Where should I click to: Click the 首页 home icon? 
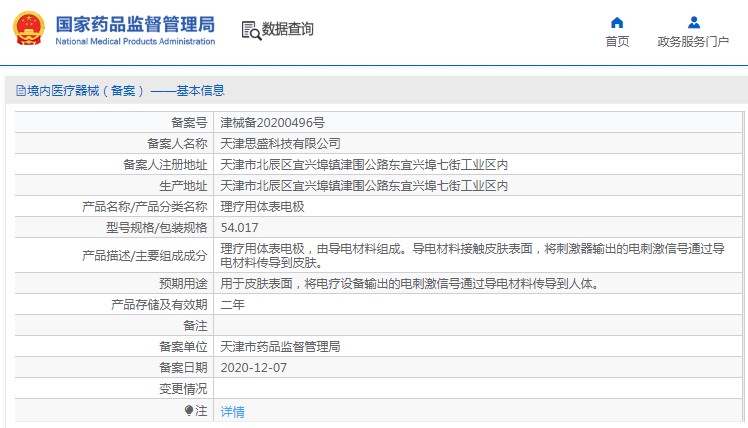(x=617, y=22)
